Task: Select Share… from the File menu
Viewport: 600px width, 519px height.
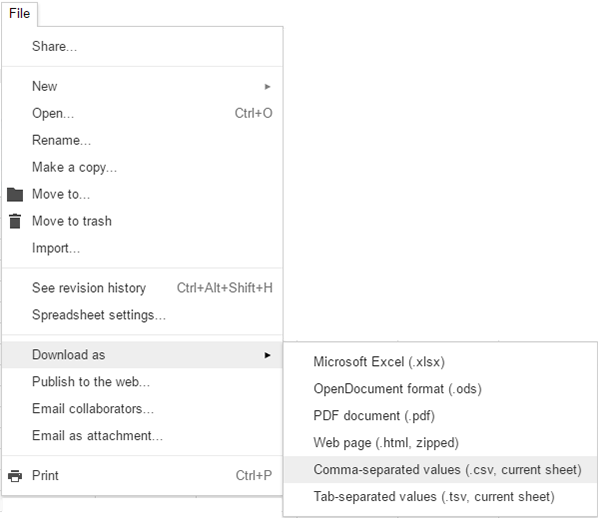Action: pyautogui.click(x=55, y=46)
